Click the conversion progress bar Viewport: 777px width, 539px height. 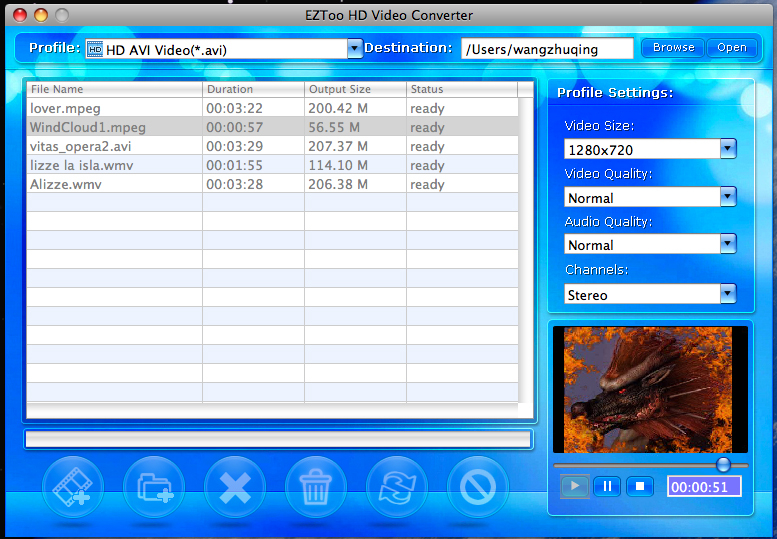278,439
